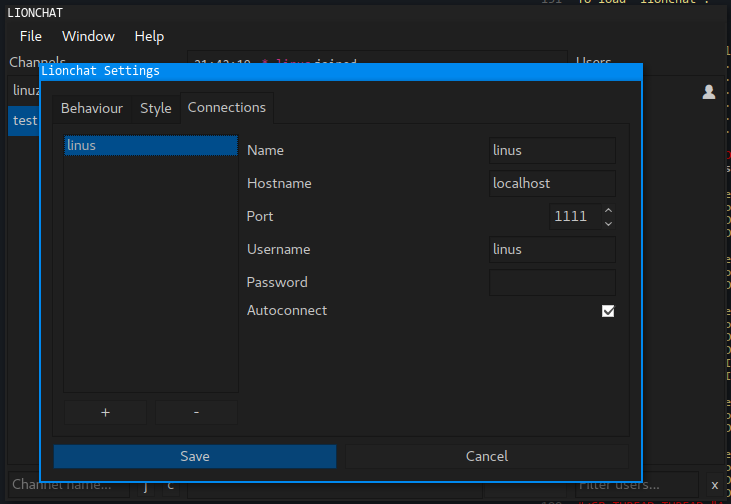
Task: Click the Hostname field containing localhost
Action: (x=552, y=184)
